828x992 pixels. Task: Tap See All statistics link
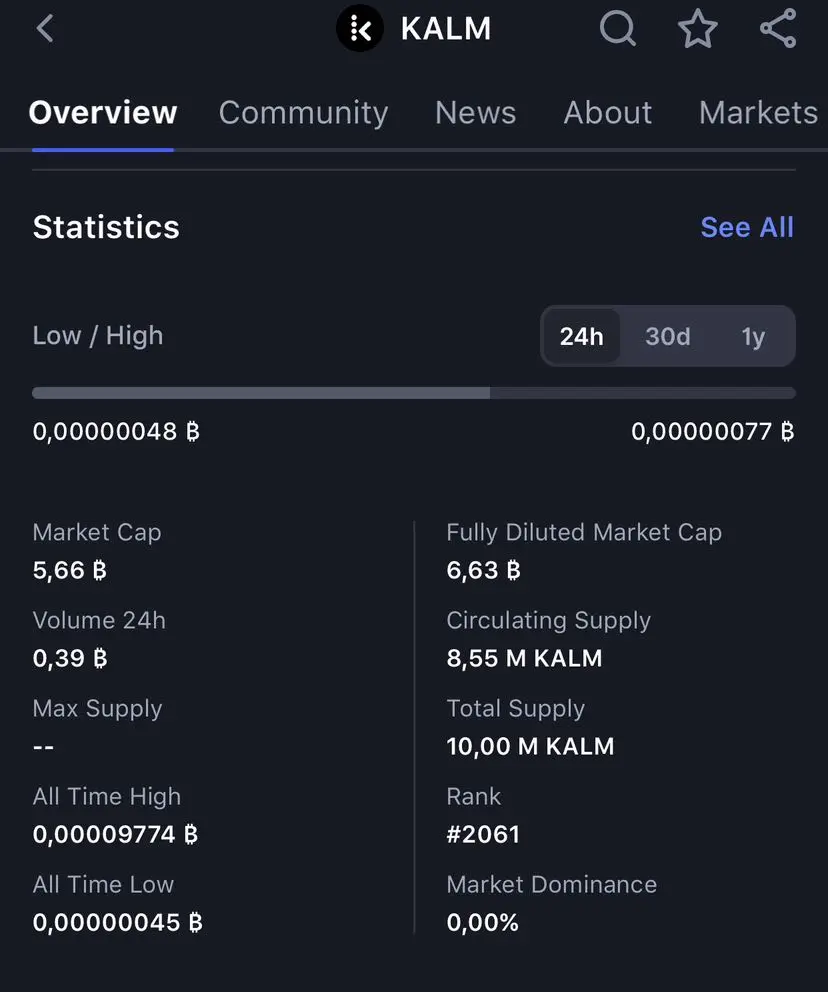[747, 228]
